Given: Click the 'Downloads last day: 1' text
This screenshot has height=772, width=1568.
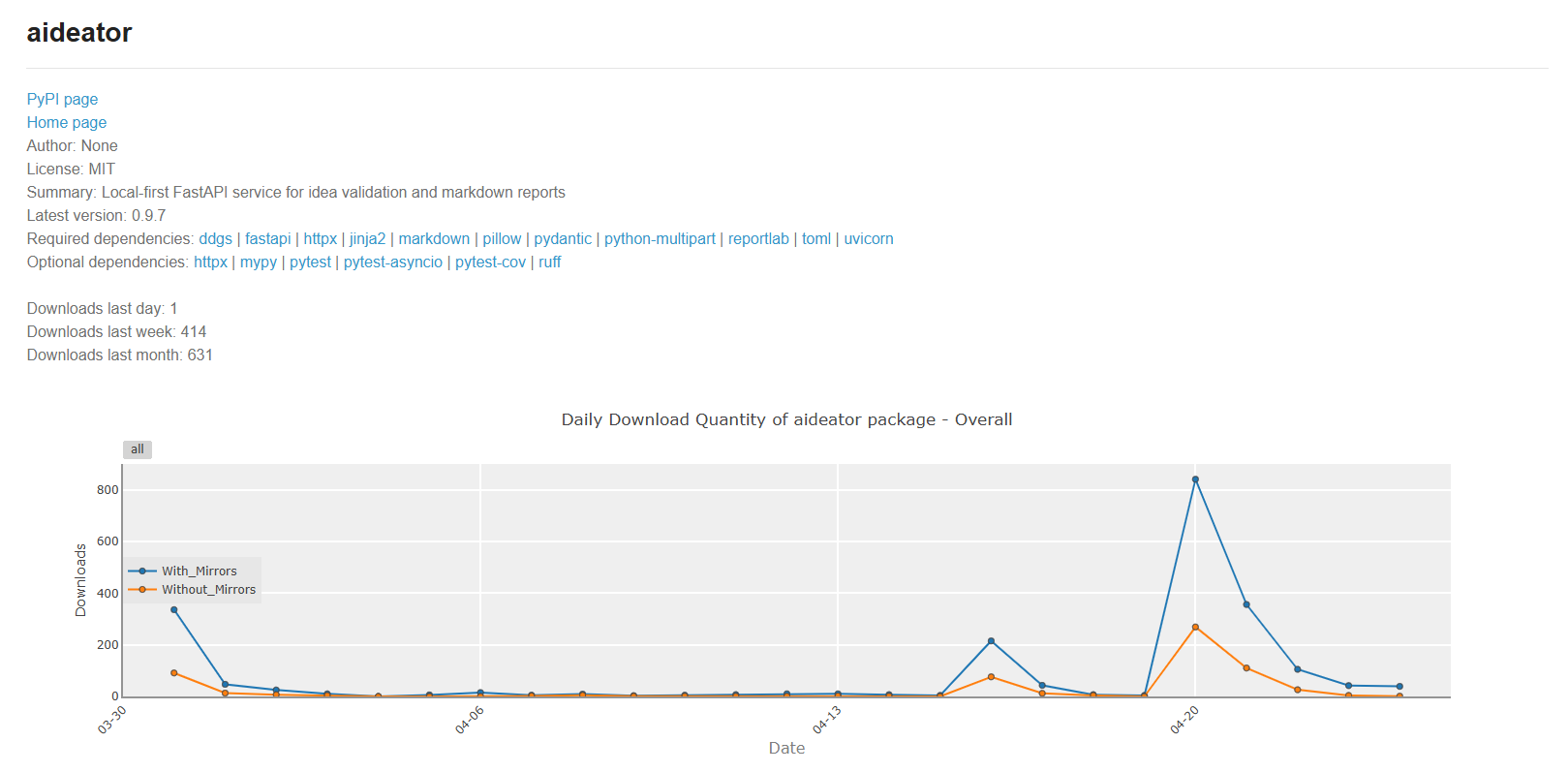Looking at the screenshot, I should [102, 308].
